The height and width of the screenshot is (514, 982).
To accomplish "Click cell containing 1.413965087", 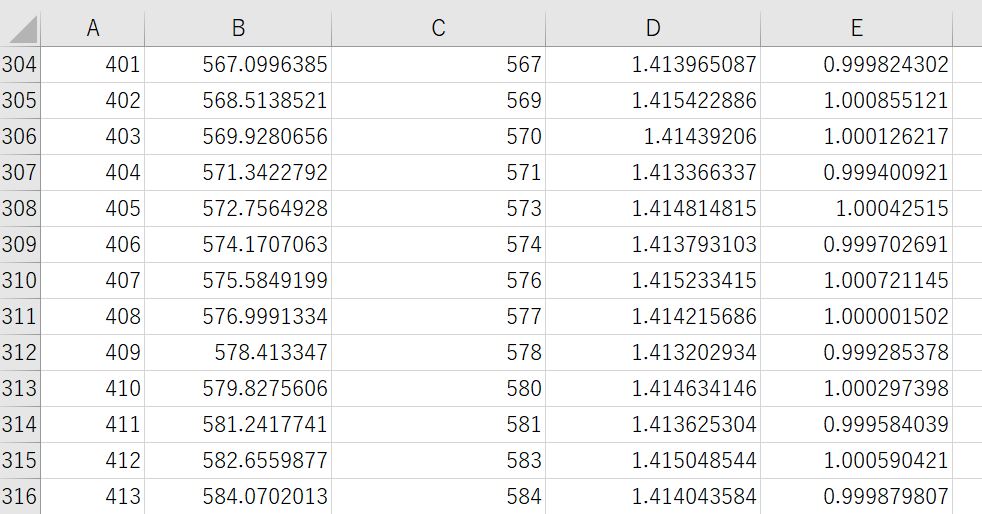I will point(653,64).
